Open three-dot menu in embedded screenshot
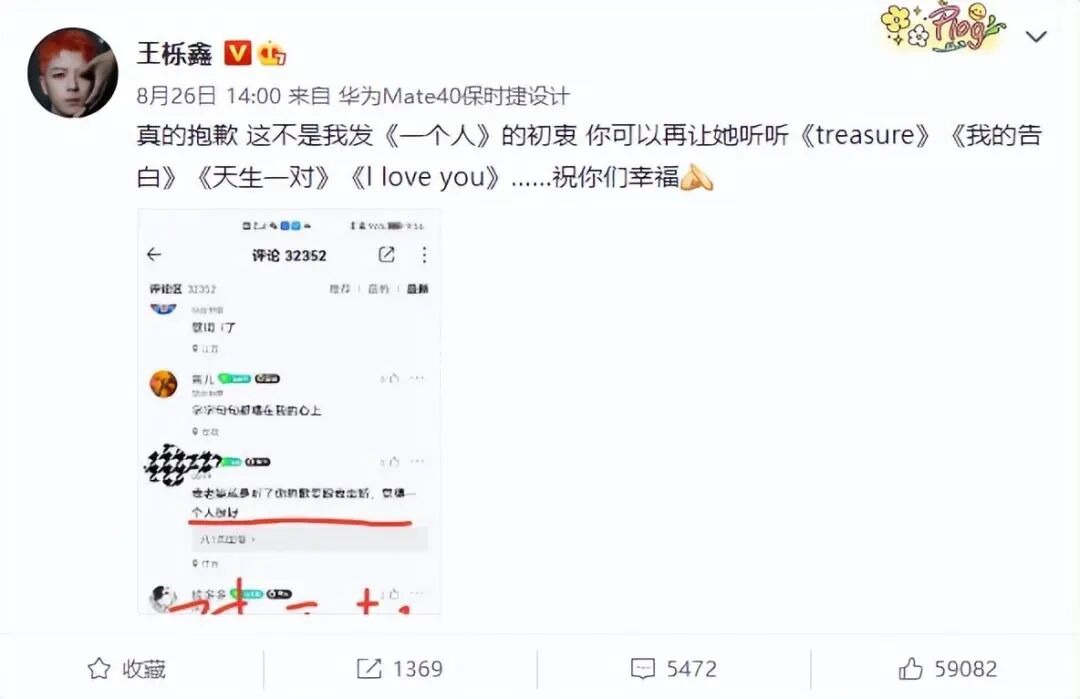Viewport: 1080px width, 699px height. tap(424, 255)
